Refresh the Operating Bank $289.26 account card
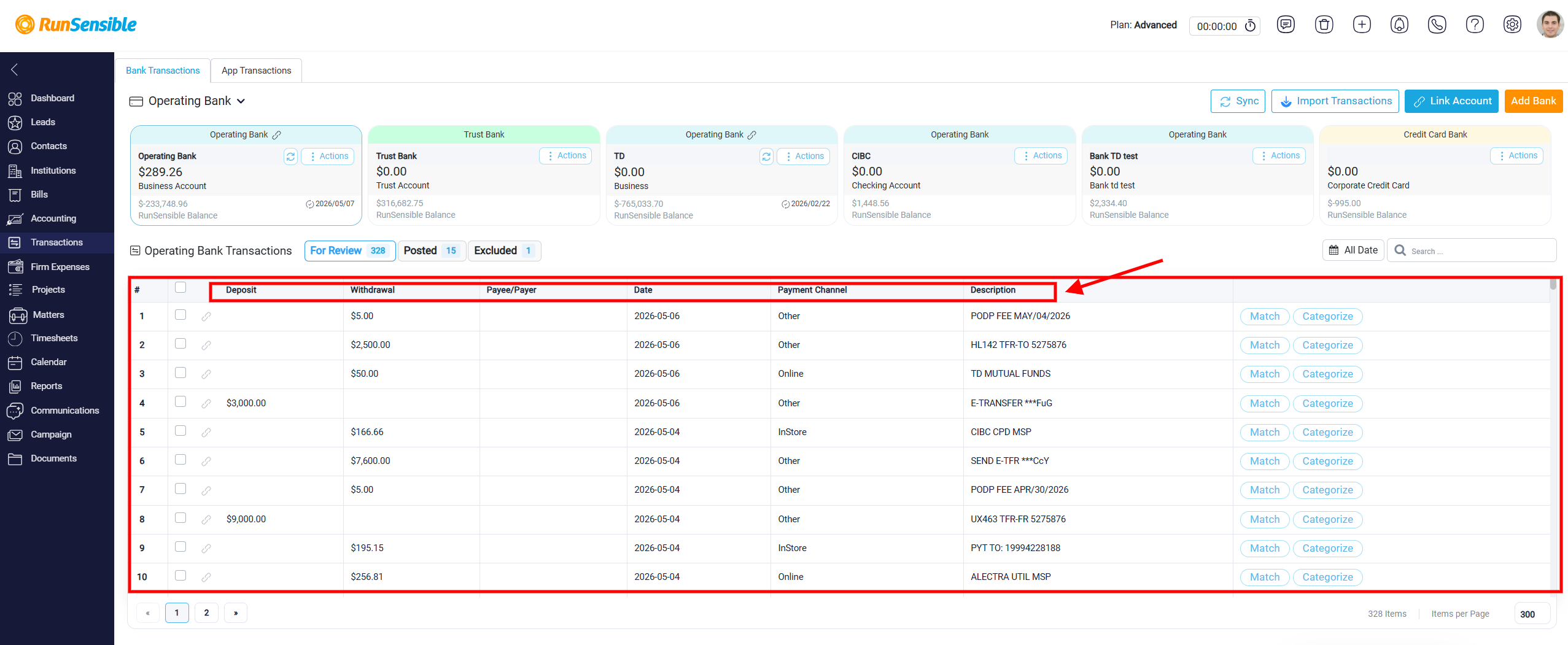Viewport: 1568px width, 645px height. click(290, 156)
